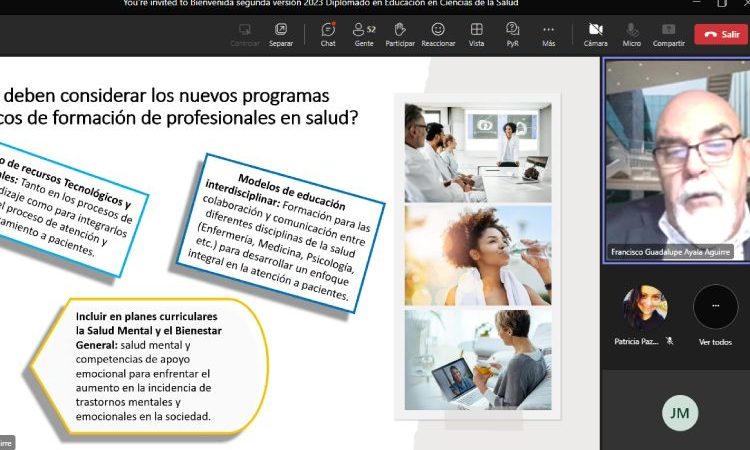Click the slide title about nuevos programas
The width and height of the screenshot is (750, 450).
click(x=179, y=106)
